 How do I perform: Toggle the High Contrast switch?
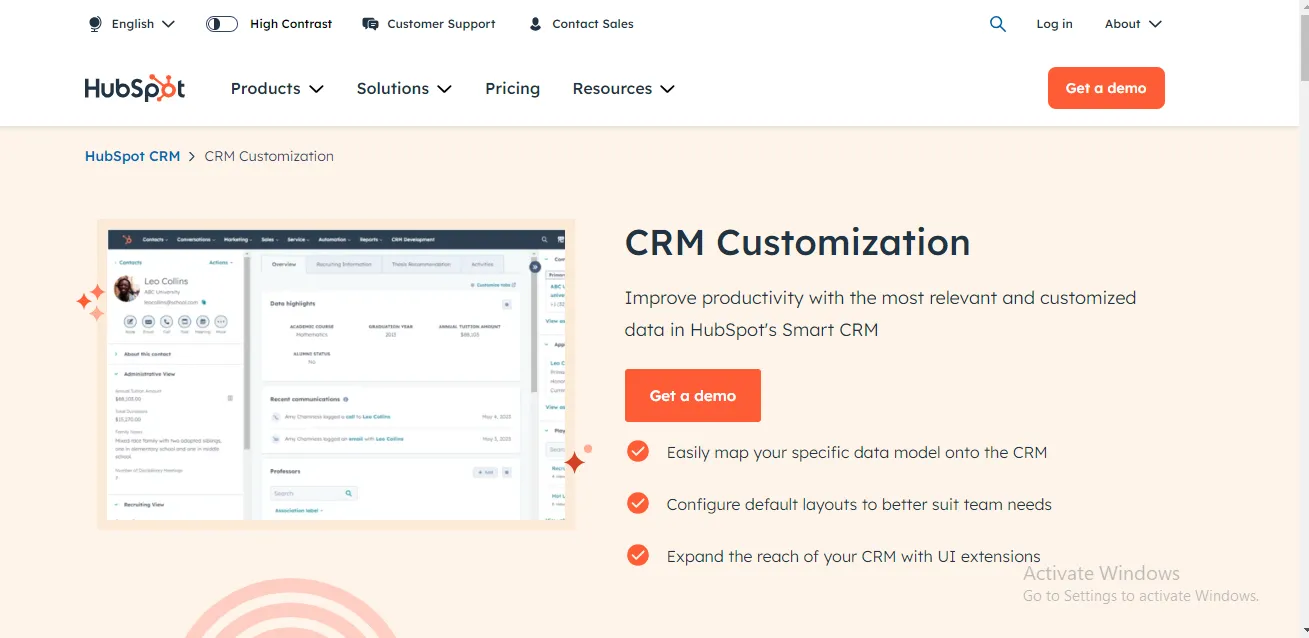coord(222,24)
